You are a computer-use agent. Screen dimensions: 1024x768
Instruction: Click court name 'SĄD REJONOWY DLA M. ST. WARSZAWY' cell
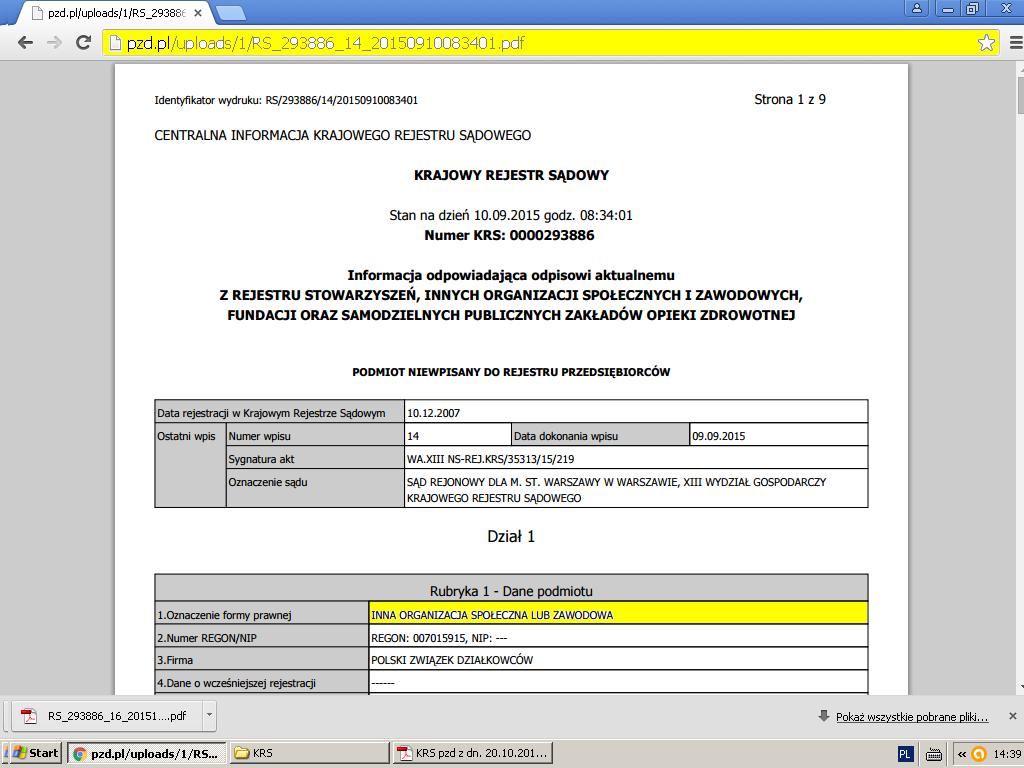pyautogui.click(x=636, y=489)
